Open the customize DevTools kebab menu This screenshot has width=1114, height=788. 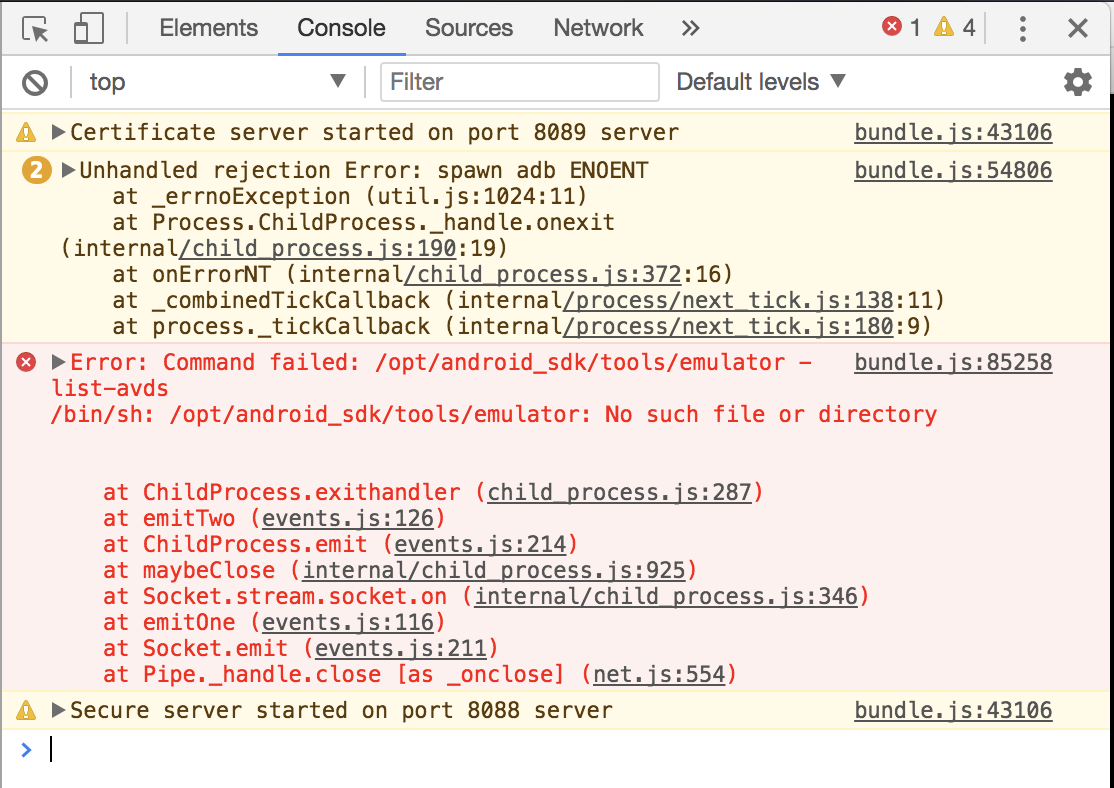(x=1022, y=28)
